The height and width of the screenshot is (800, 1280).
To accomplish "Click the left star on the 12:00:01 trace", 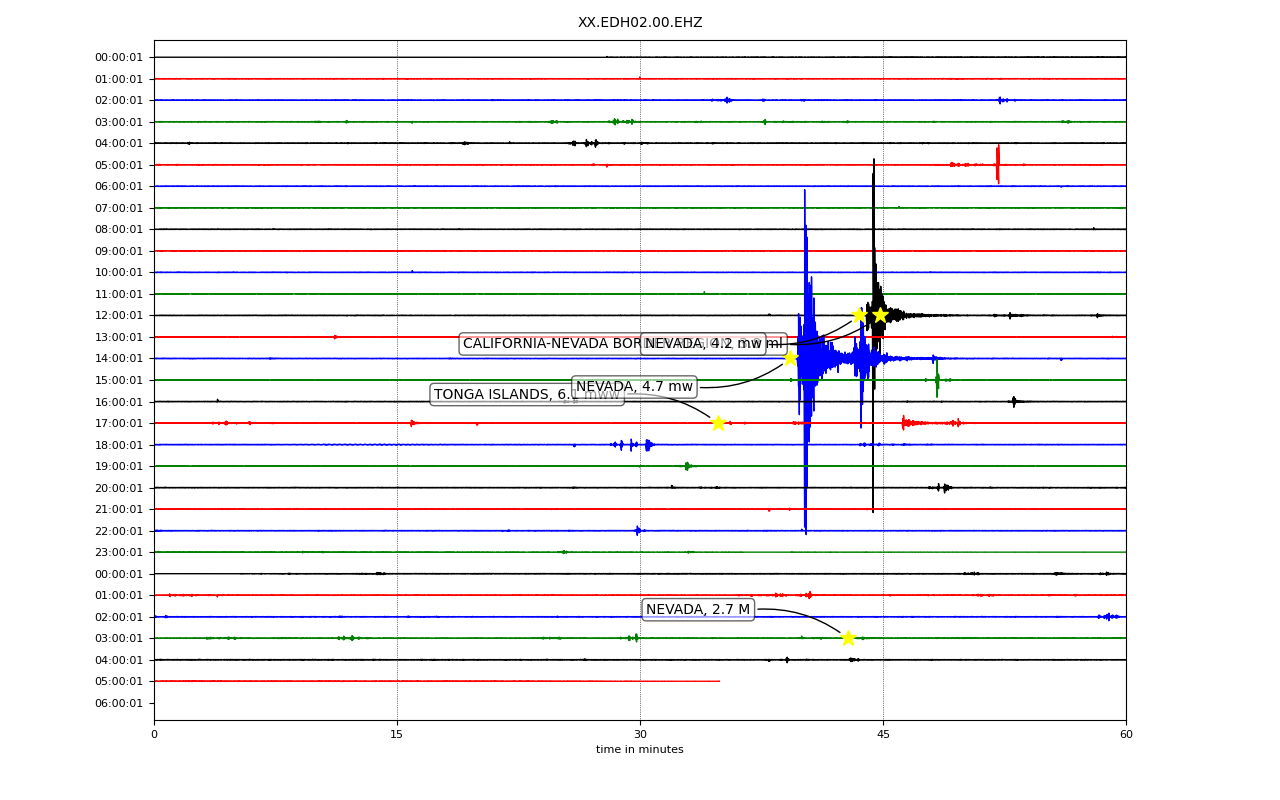I will (x=859, y=315).
